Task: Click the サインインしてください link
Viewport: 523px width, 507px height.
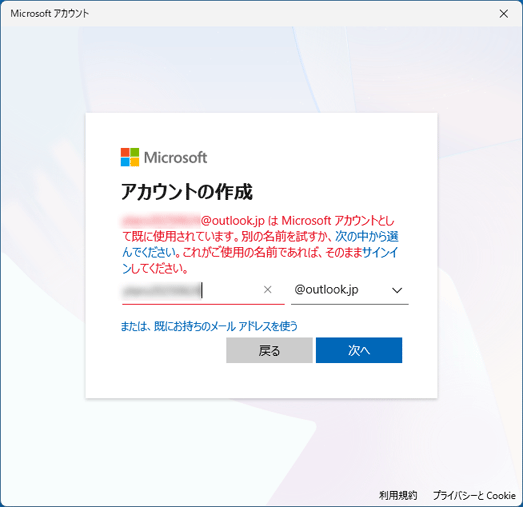Action: [380, 252]
